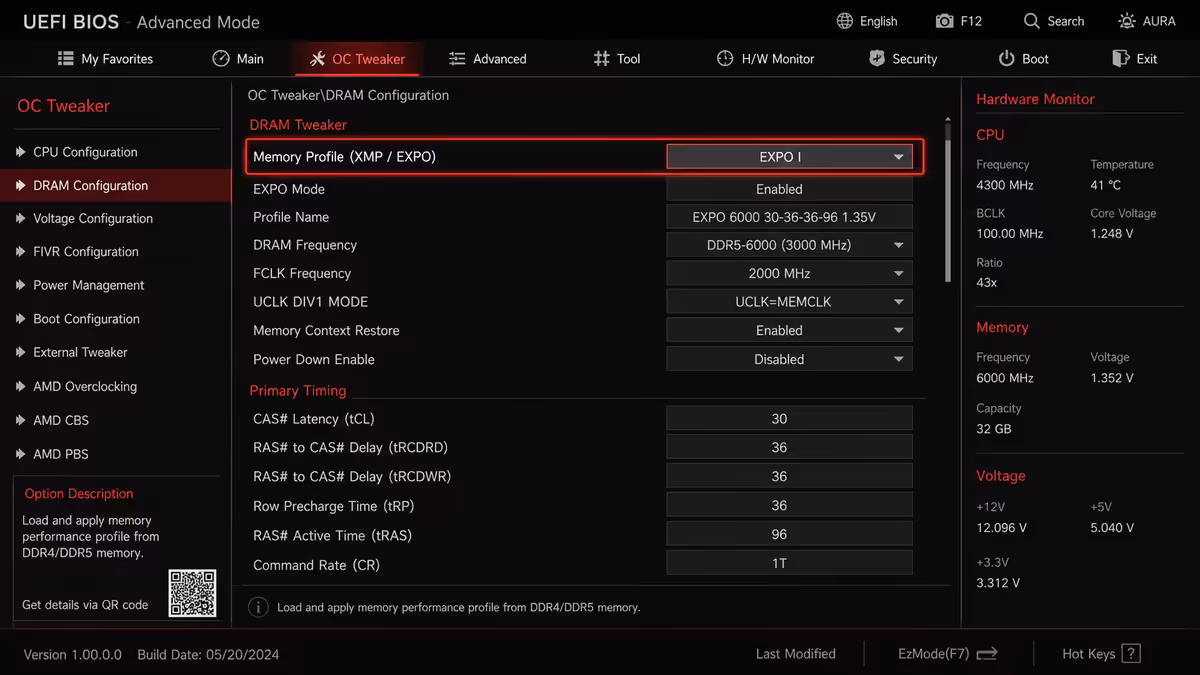Click the Advanced tab sliders icon
The width and height of the screenshot is (1200, 675).
pos(457,59)
